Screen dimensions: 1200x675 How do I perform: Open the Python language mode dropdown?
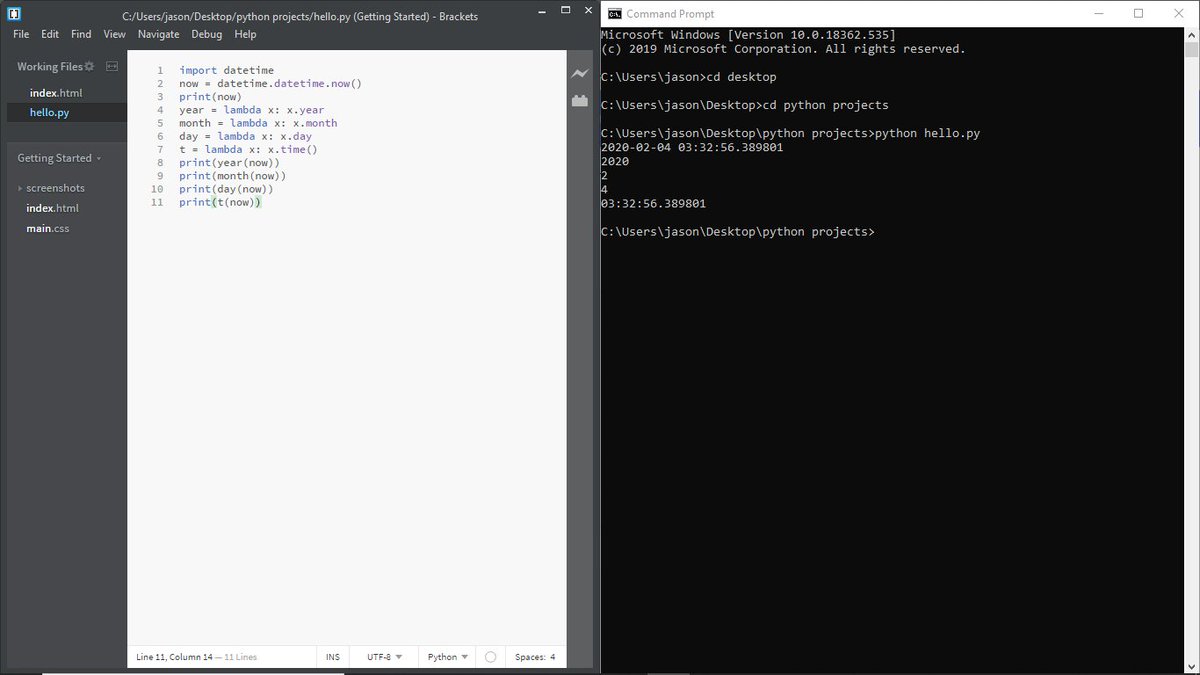(x=447, y=657)
